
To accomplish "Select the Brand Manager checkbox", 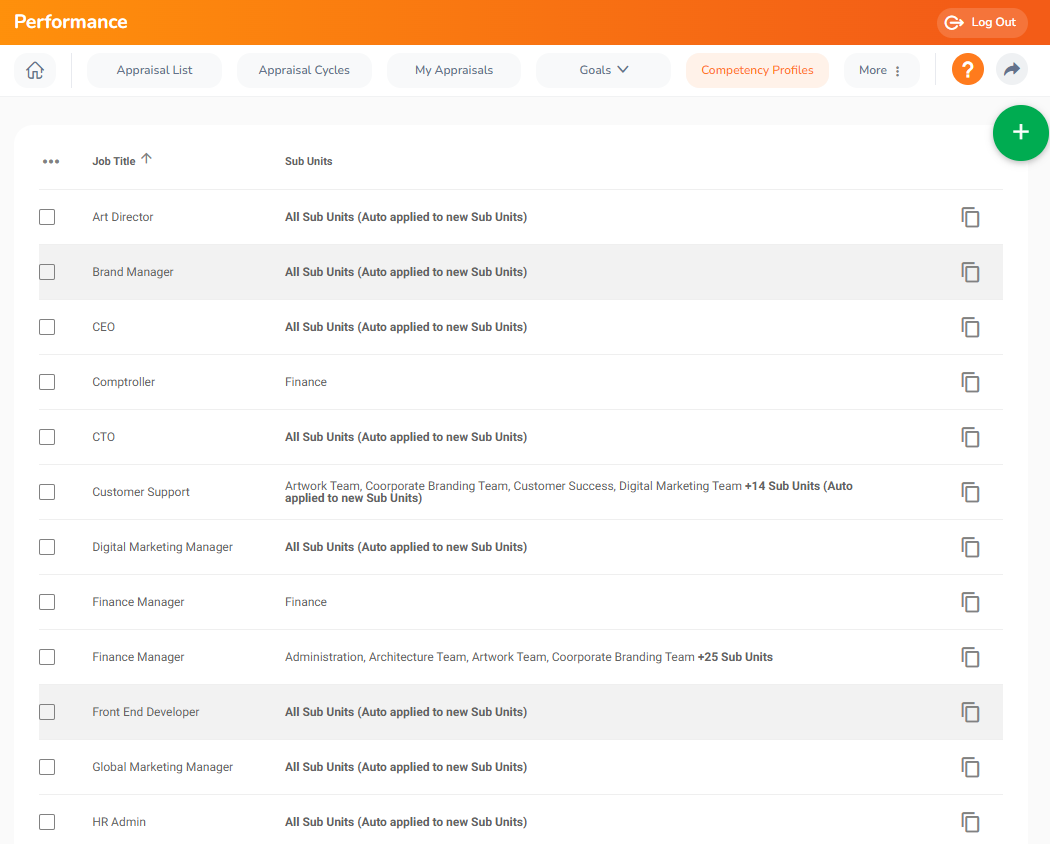I will [47, 272].
